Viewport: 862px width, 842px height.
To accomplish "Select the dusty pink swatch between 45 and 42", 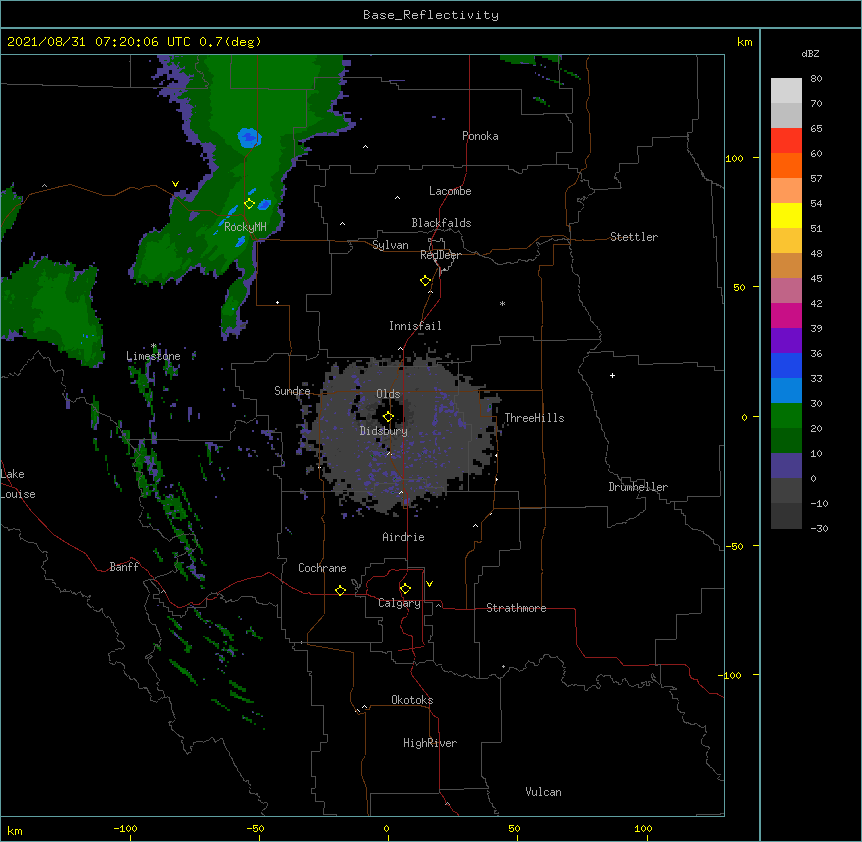I will [786, 291].
